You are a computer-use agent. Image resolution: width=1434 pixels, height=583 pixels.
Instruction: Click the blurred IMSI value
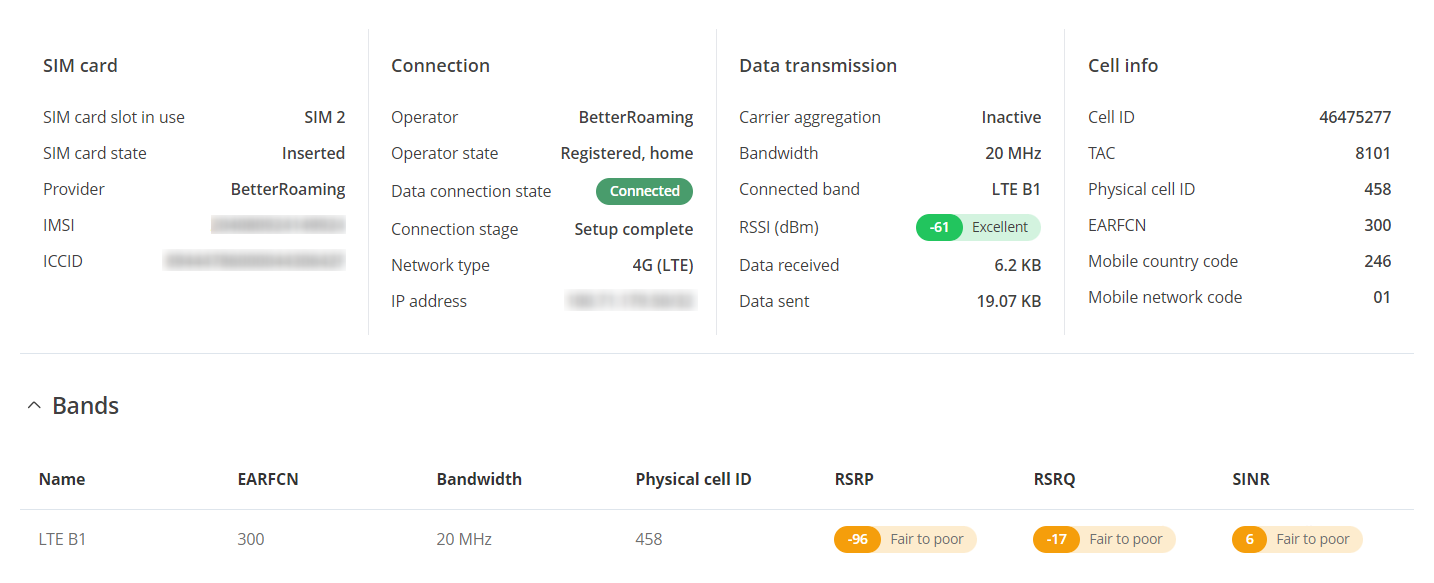pos(278,225)
